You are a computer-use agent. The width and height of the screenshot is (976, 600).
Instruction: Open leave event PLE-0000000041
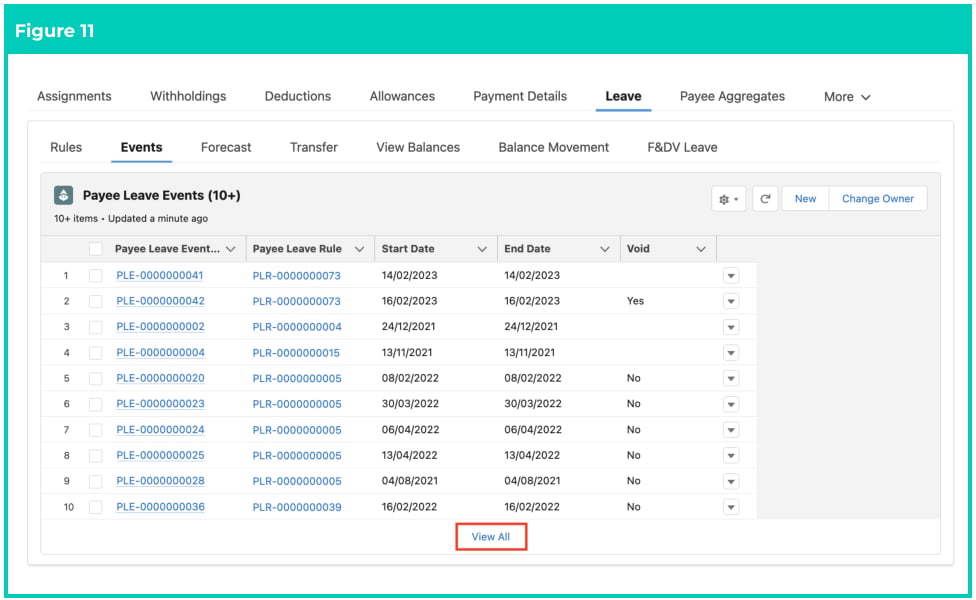click(159, 276)
